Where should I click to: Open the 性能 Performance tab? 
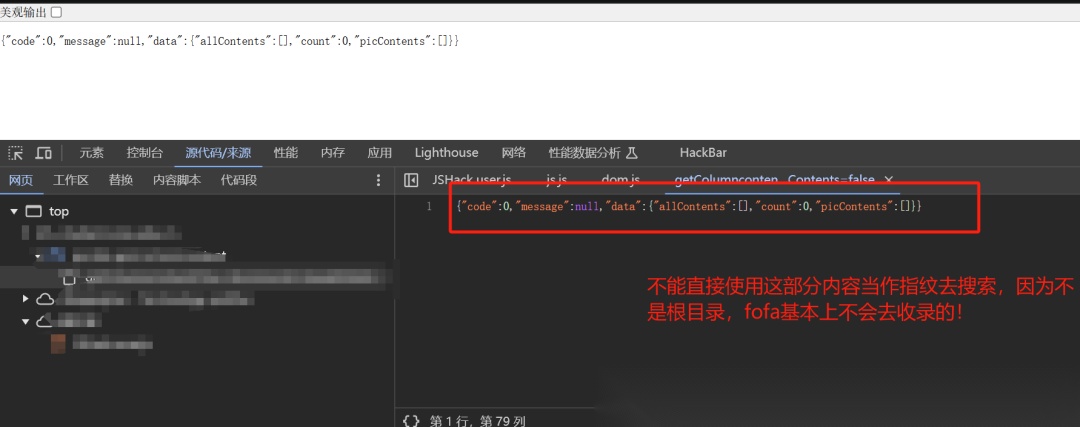[286, 153]
